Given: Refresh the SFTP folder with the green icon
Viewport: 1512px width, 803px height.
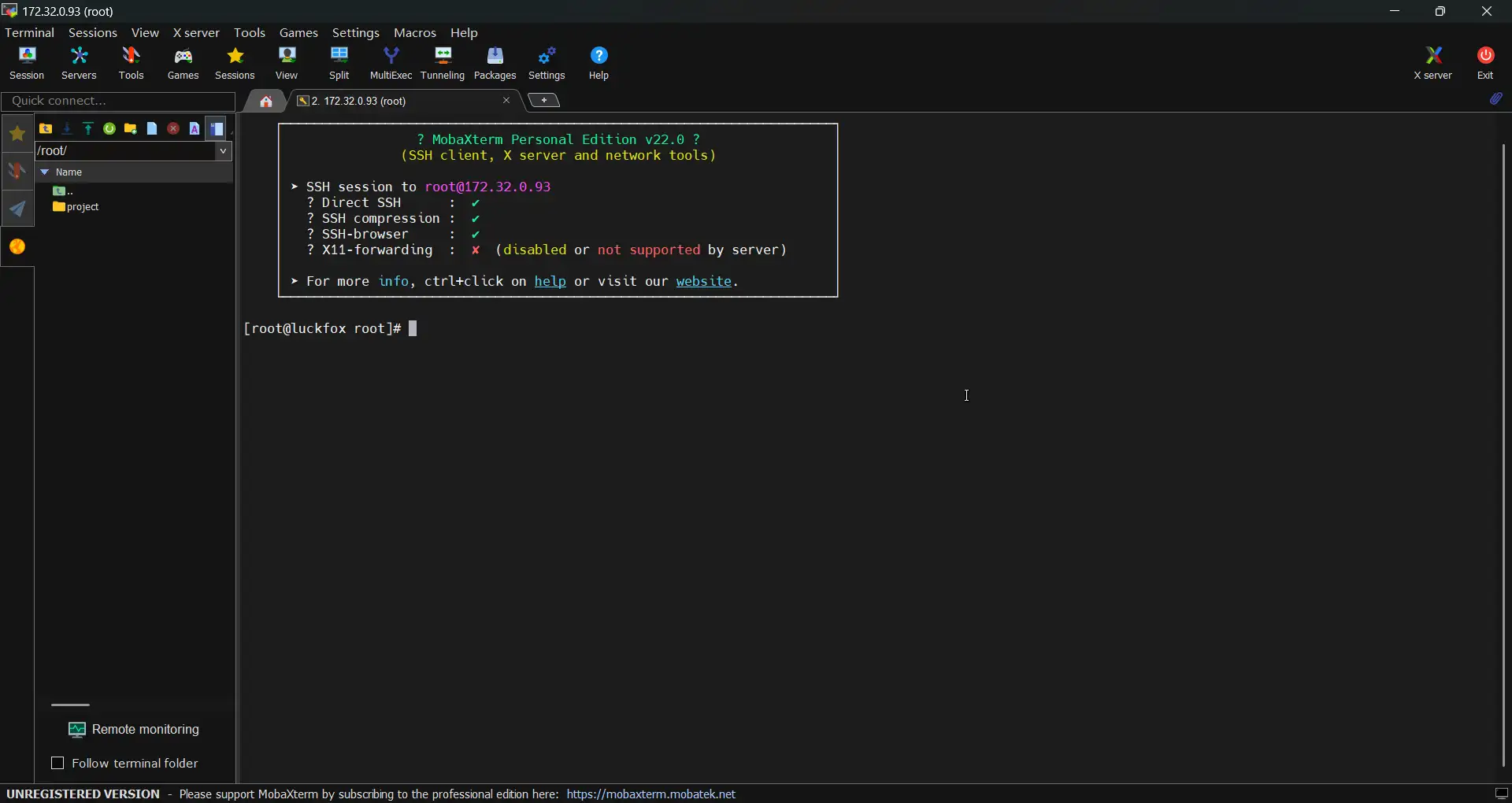Looking at the screenshot, I should (109, 129).
